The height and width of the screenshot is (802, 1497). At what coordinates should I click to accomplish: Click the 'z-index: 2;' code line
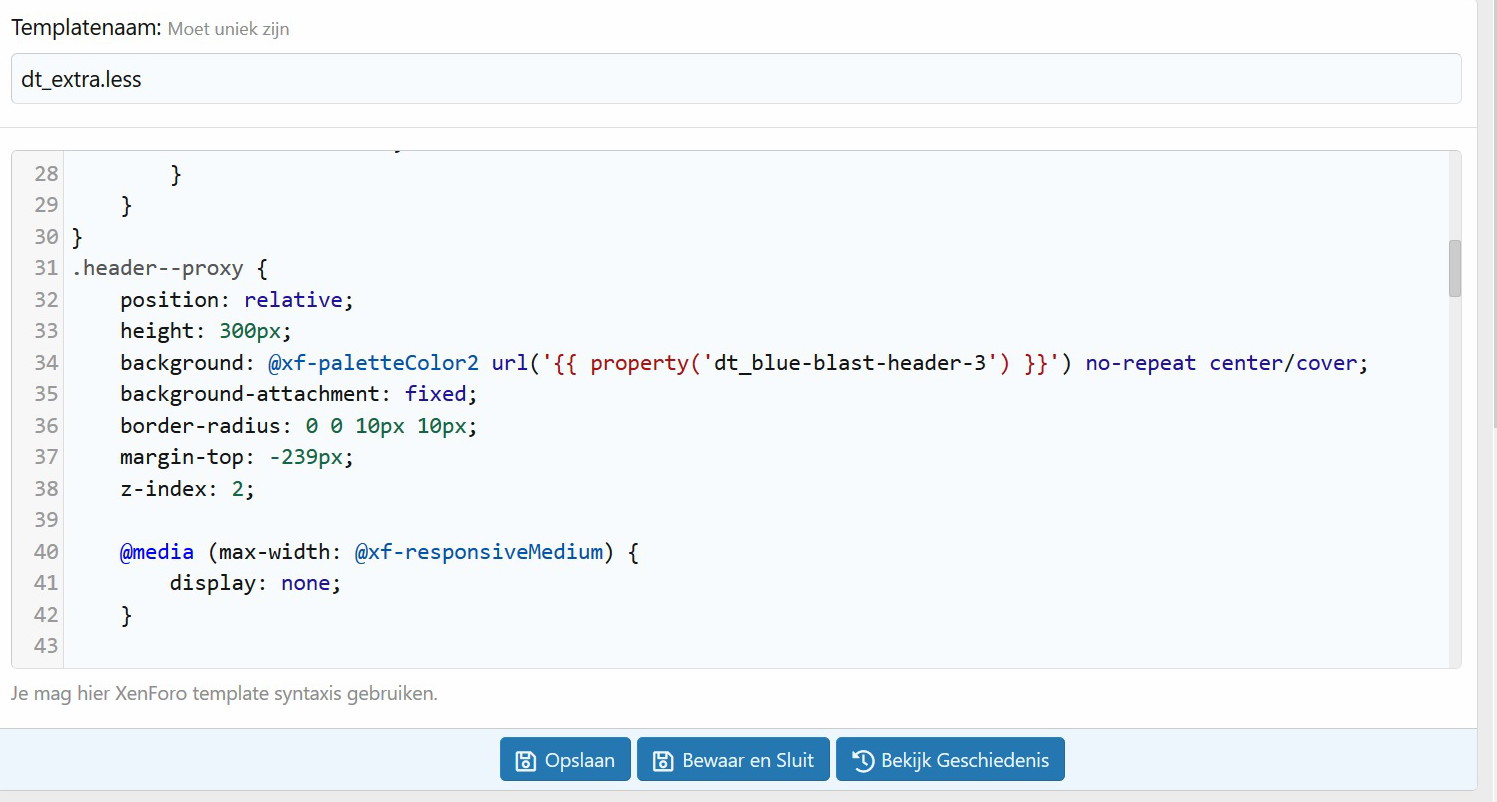[188, 489]
